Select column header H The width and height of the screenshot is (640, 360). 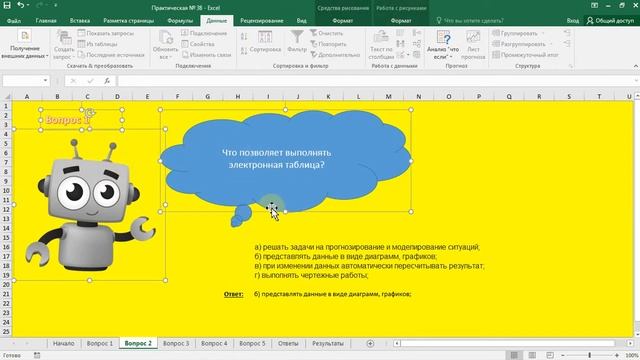click(x=238, y=97)
